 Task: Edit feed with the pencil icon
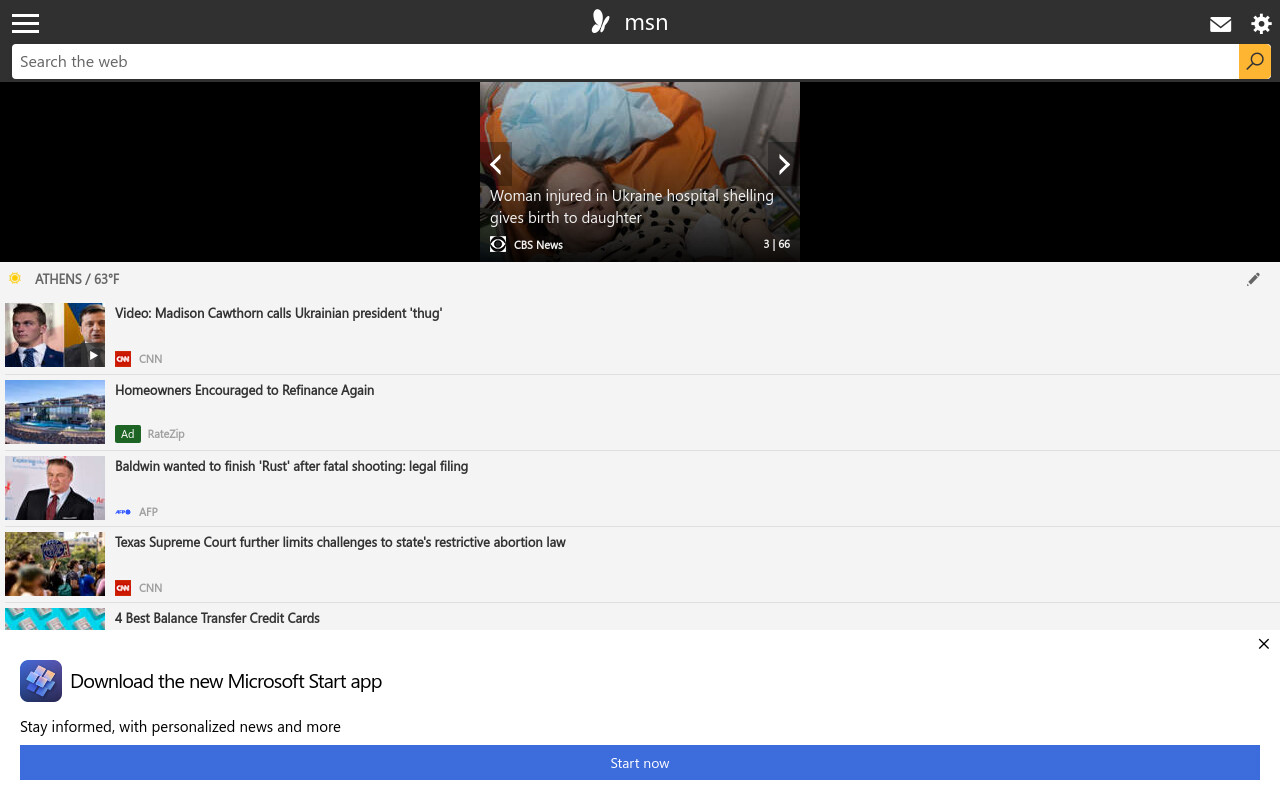pyautogui.click(x=1253, y=279)
